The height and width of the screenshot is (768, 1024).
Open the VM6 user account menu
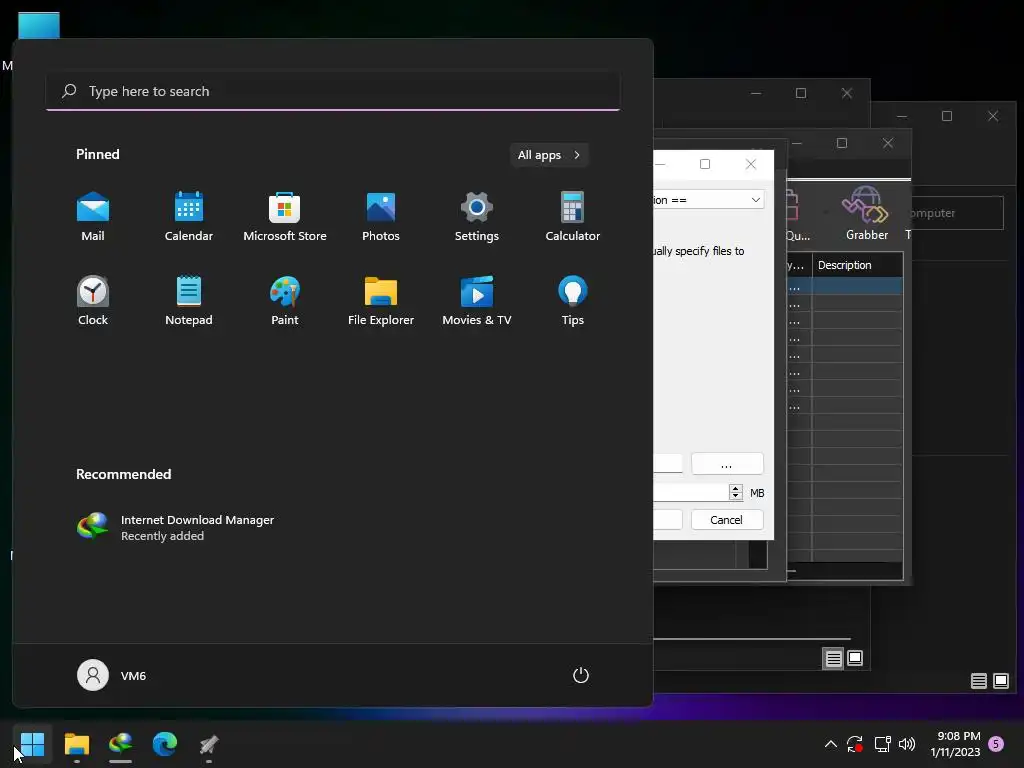(x=112, y=675)
